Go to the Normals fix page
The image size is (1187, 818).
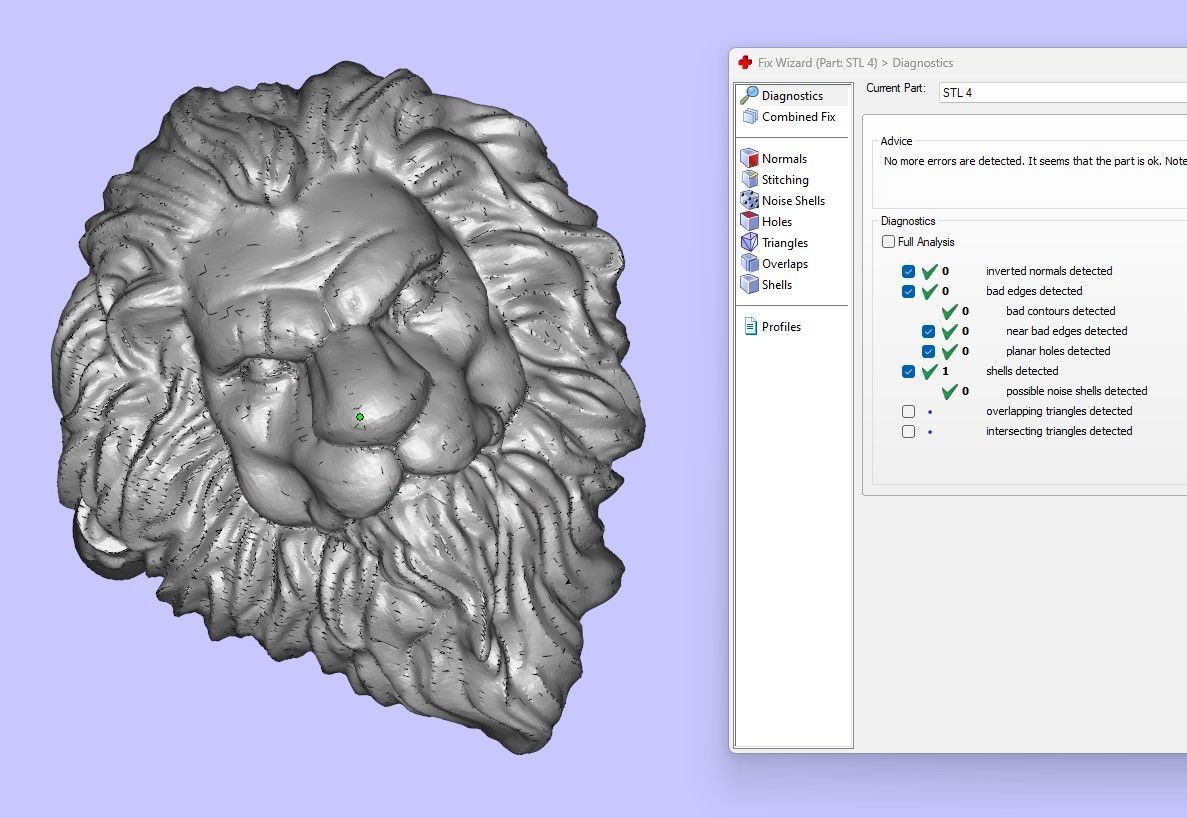(784, 158)
